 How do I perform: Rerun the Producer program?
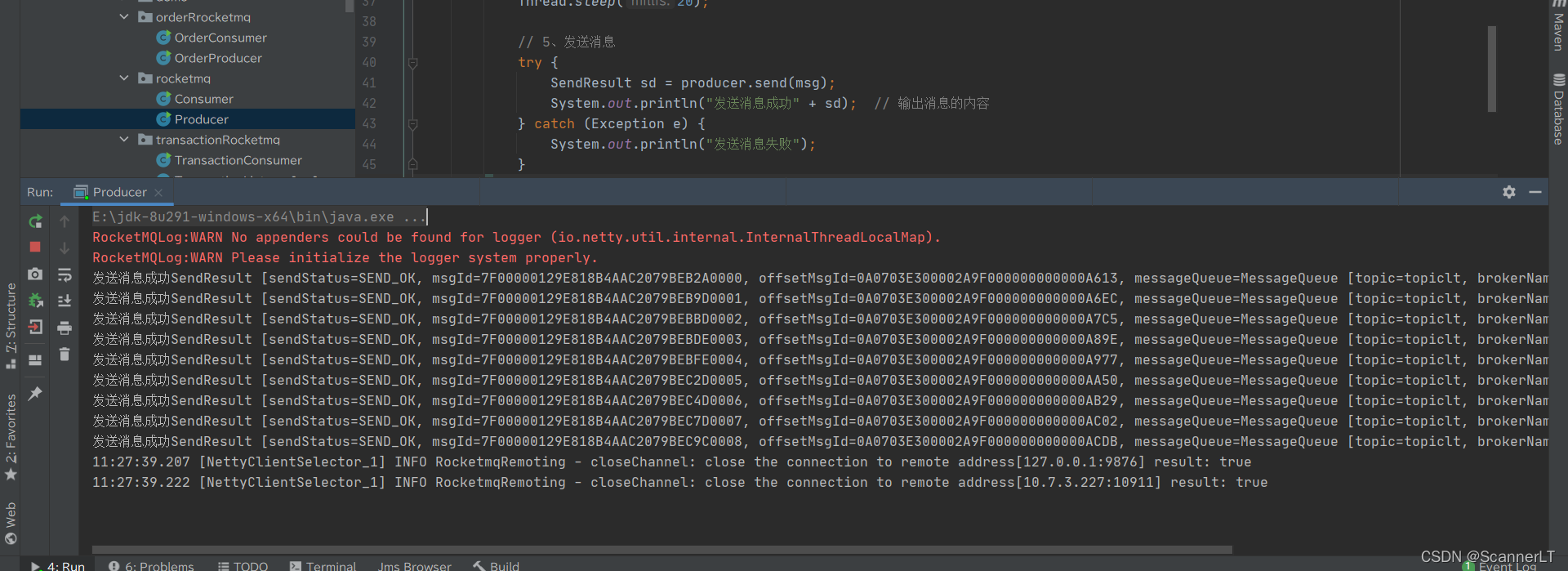(35, 221)
